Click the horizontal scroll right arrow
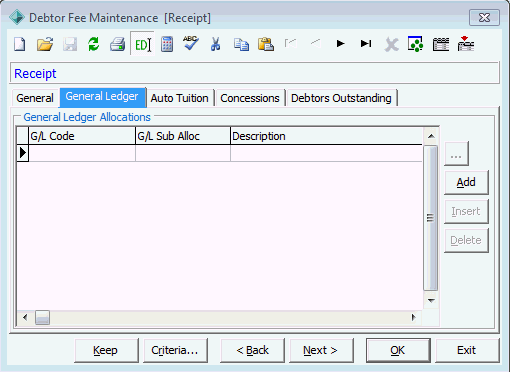The image size is (510, 372). pos(414,317)
